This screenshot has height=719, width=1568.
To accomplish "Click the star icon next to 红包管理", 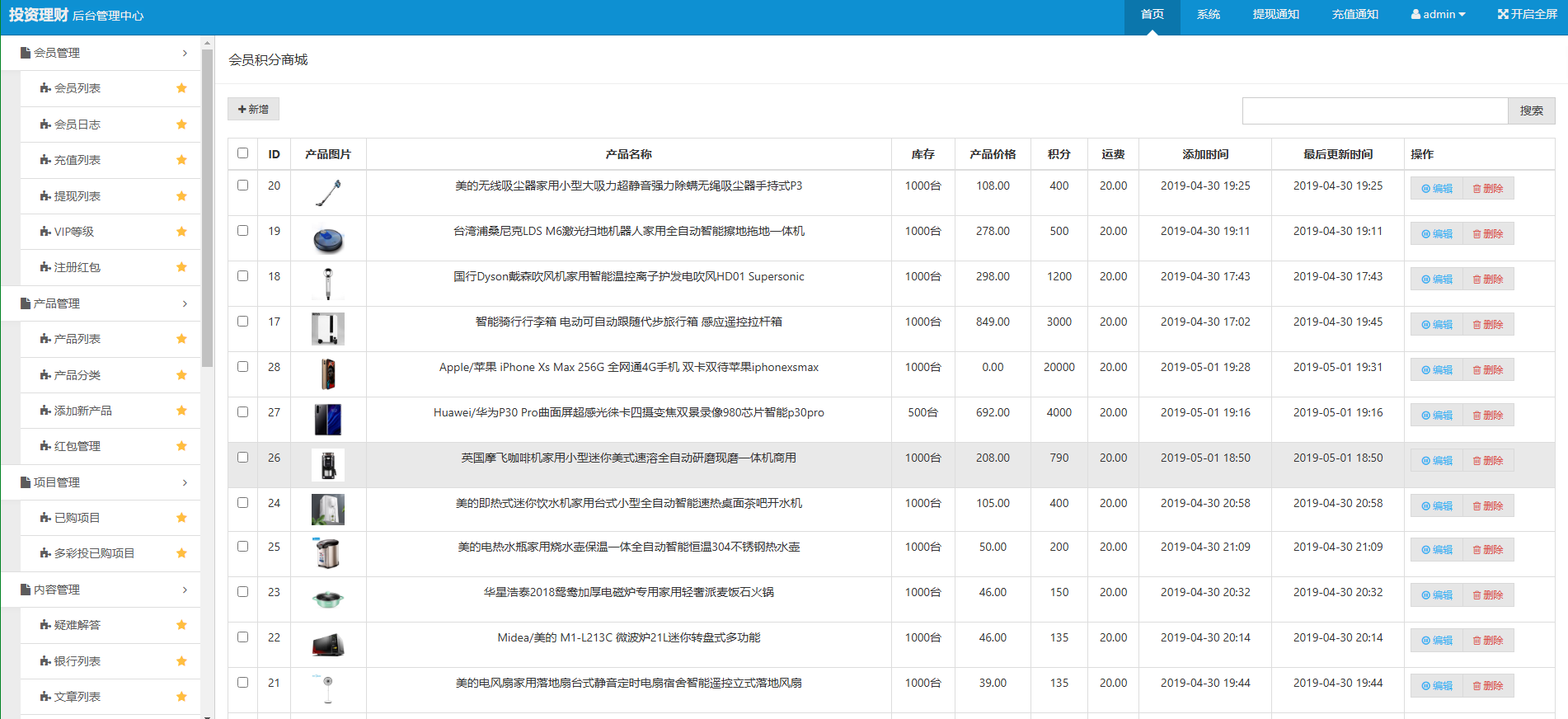I will coord(181,446).
